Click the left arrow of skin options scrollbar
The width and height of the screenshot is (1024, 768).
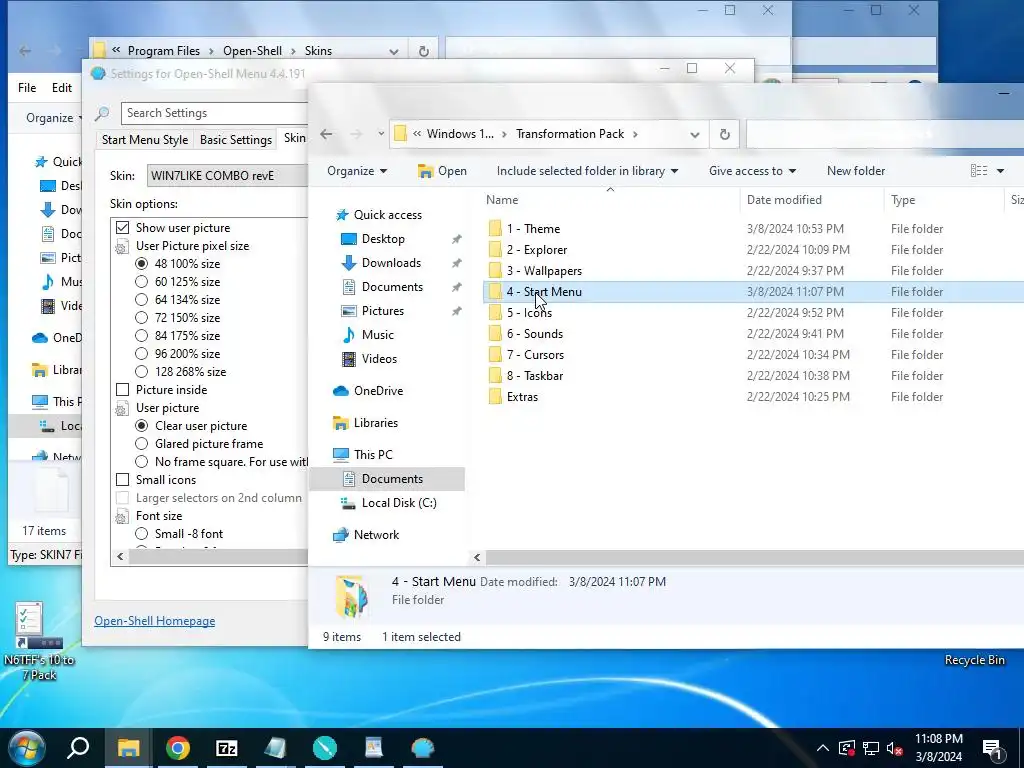tap(120, 556)
